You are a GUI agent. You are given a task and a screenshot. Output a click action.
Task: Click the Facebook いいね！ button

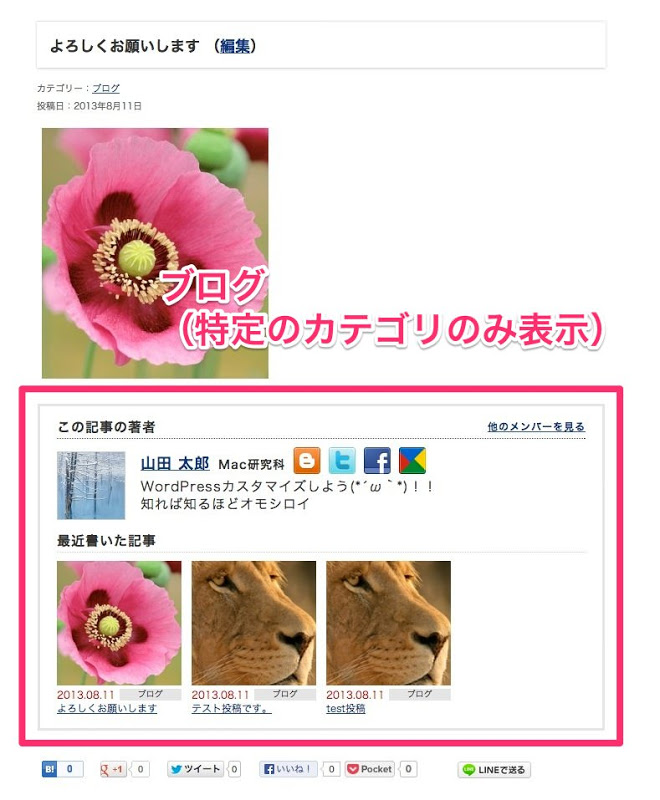click(x=288, y=769)
